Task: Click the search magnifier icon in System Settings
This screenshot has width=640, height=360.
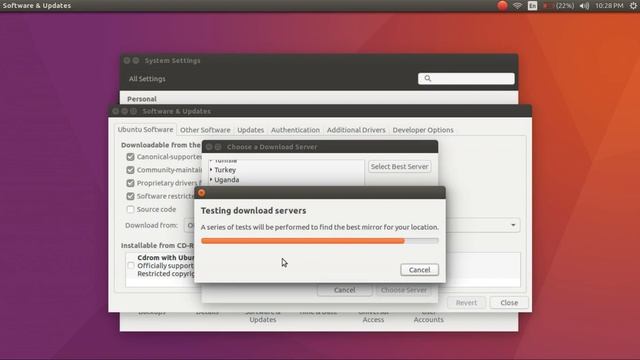Action: (427, 78)
